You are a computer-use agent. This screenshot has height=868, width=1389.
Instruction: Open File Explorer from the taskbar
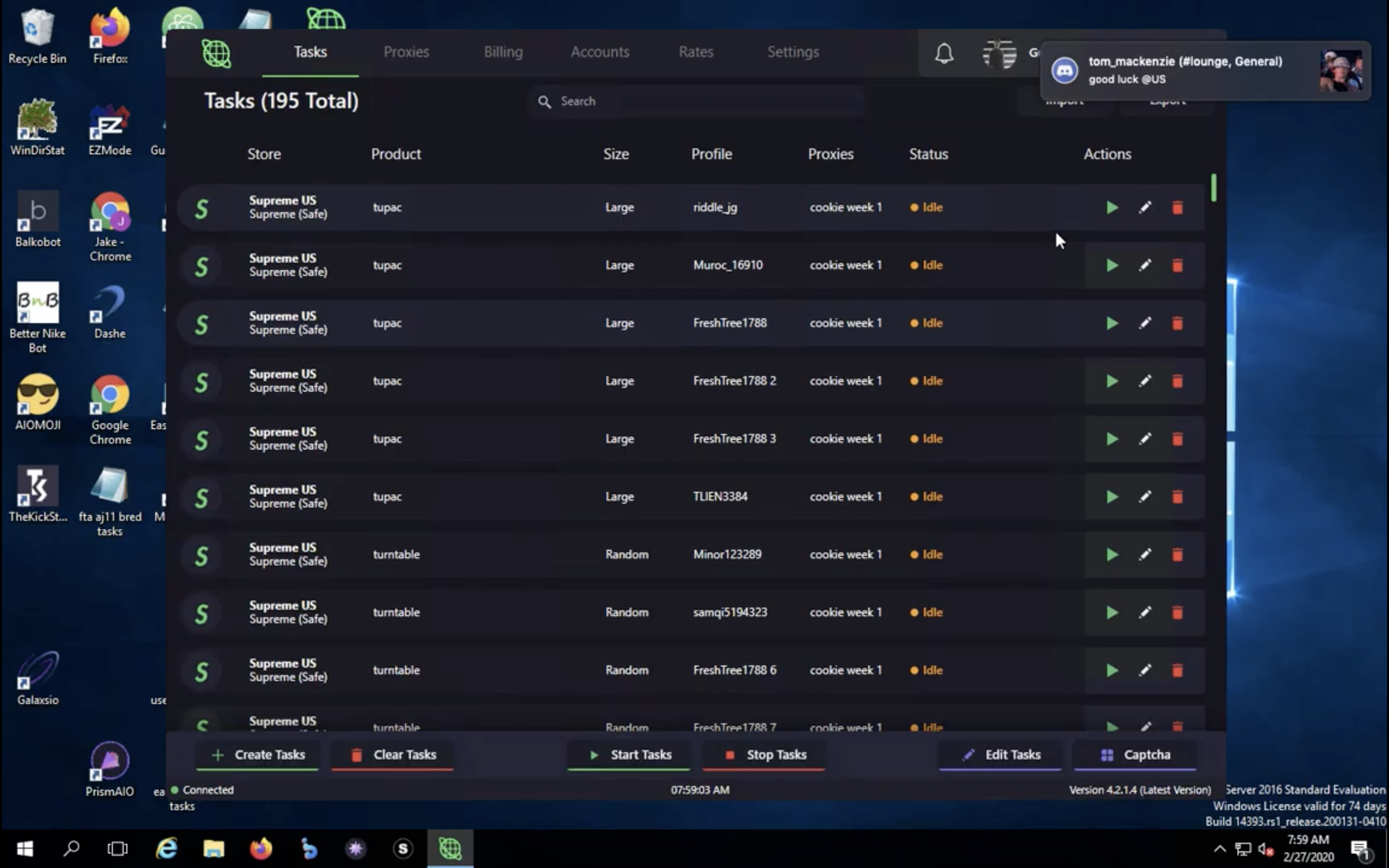pos(214,849)
